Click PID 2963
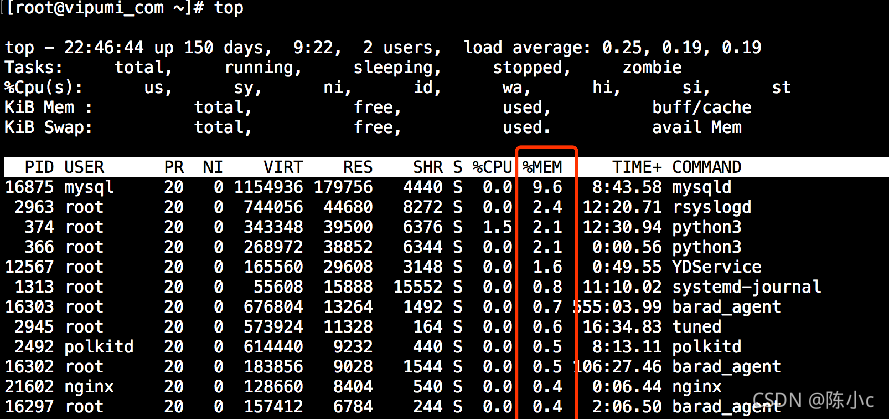Viewport: 890px width, 419px height. (35, 207)
